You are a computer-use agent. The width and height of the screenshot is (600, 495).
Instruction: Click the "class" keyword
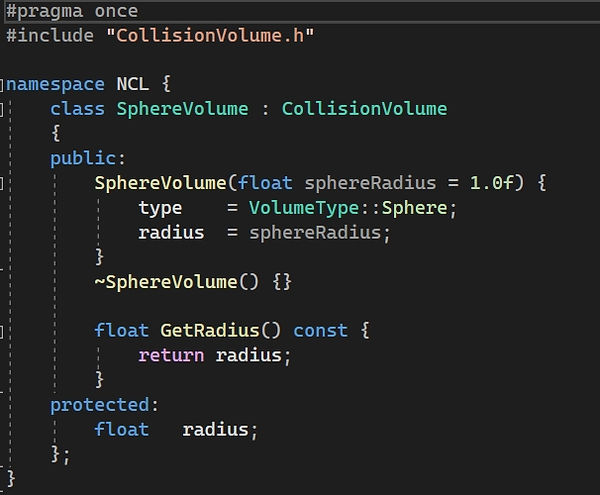point(77,109)
